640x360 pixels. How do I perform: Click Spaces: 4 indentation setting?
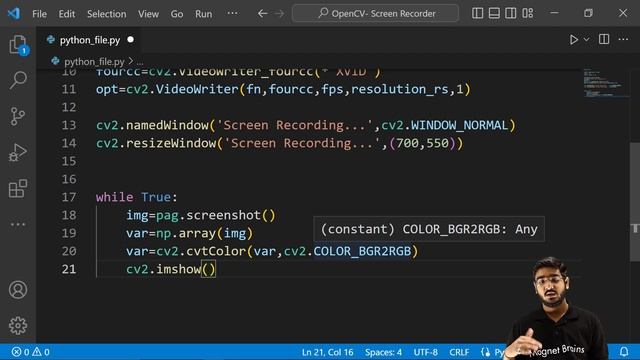click(383, 352)
